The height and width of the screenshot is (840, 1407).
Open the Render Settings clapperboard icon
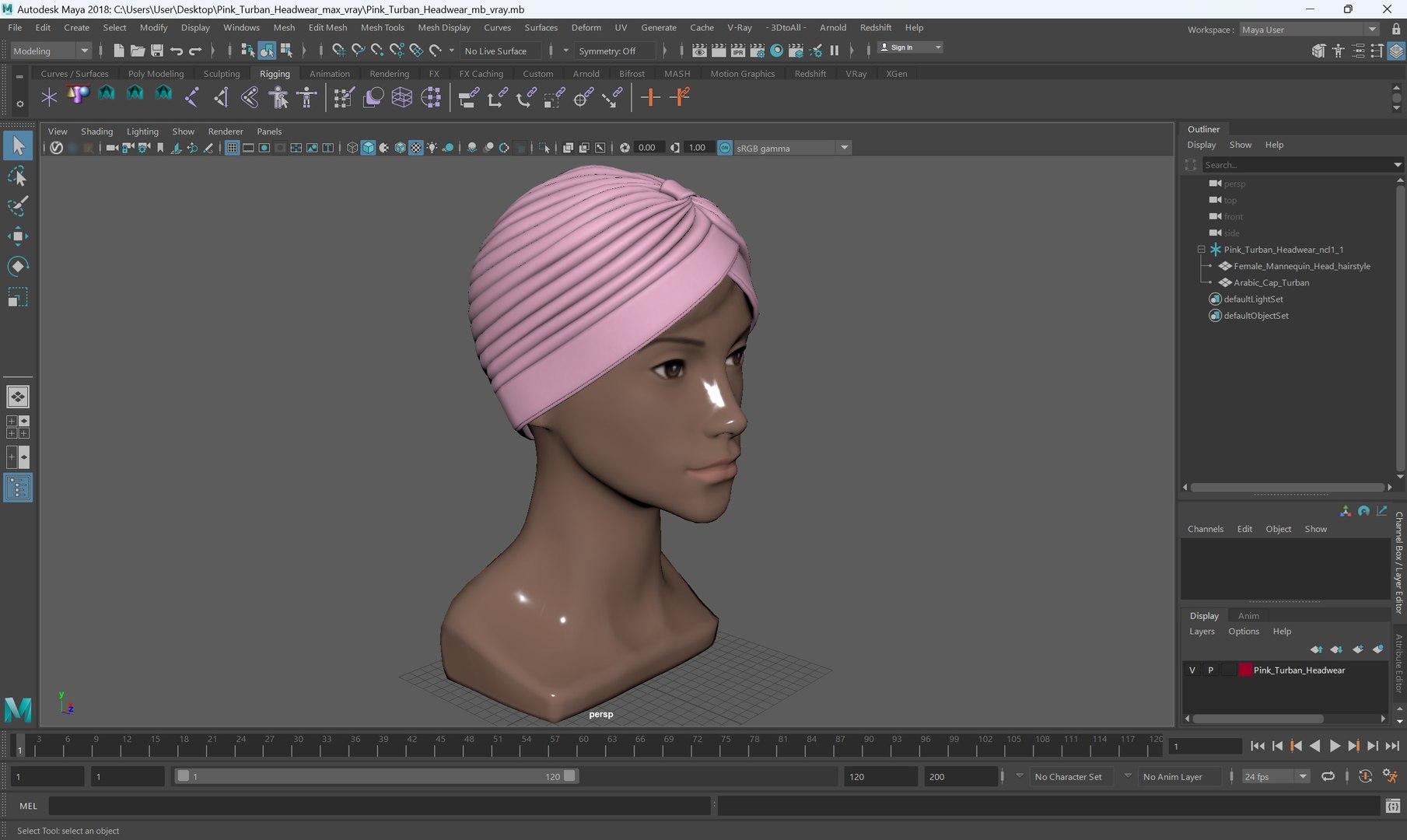tap(757, 51)
